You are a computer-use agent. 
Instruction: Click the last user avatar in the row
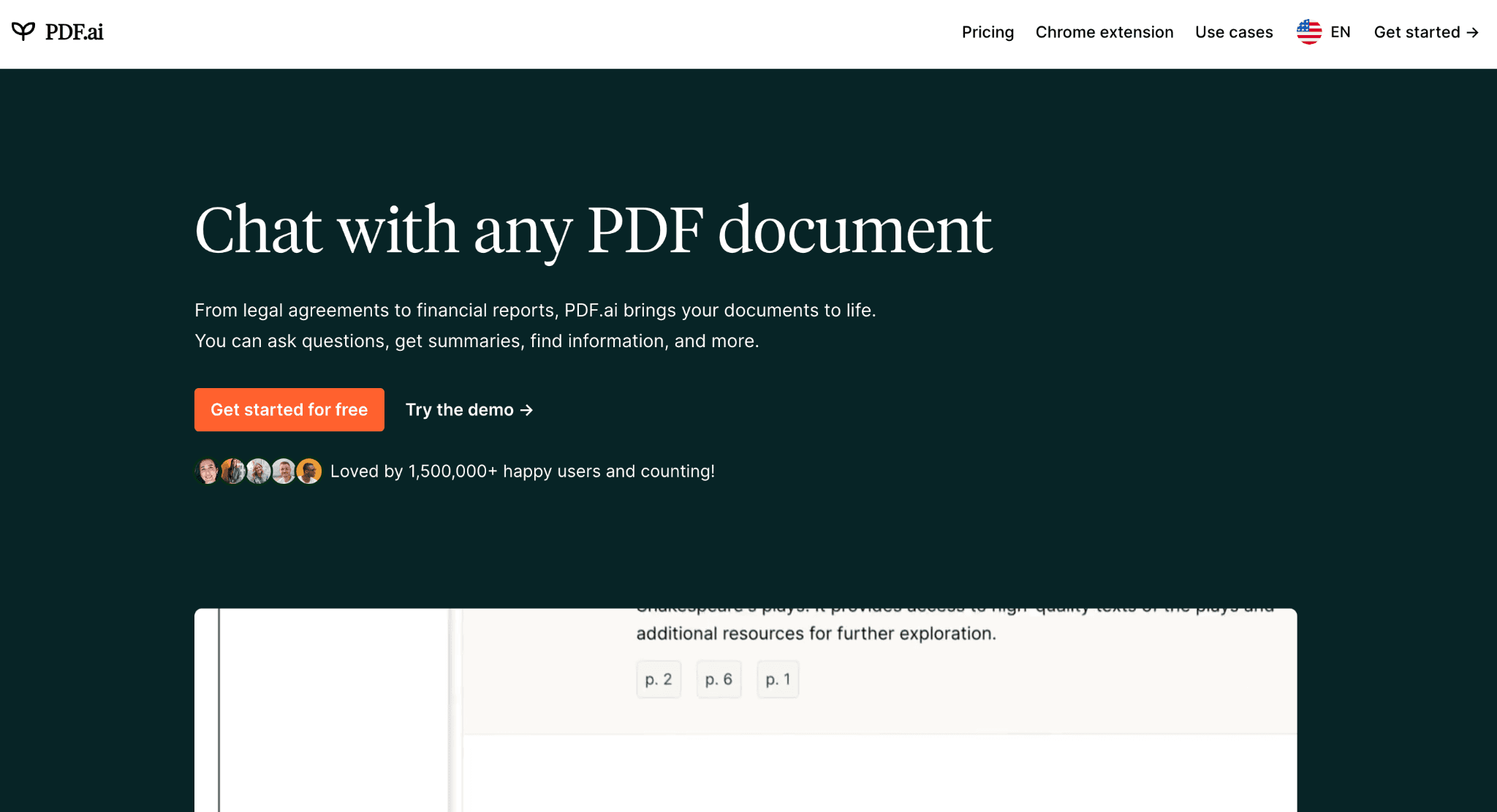pyautogui.click(x=308, y=471)
